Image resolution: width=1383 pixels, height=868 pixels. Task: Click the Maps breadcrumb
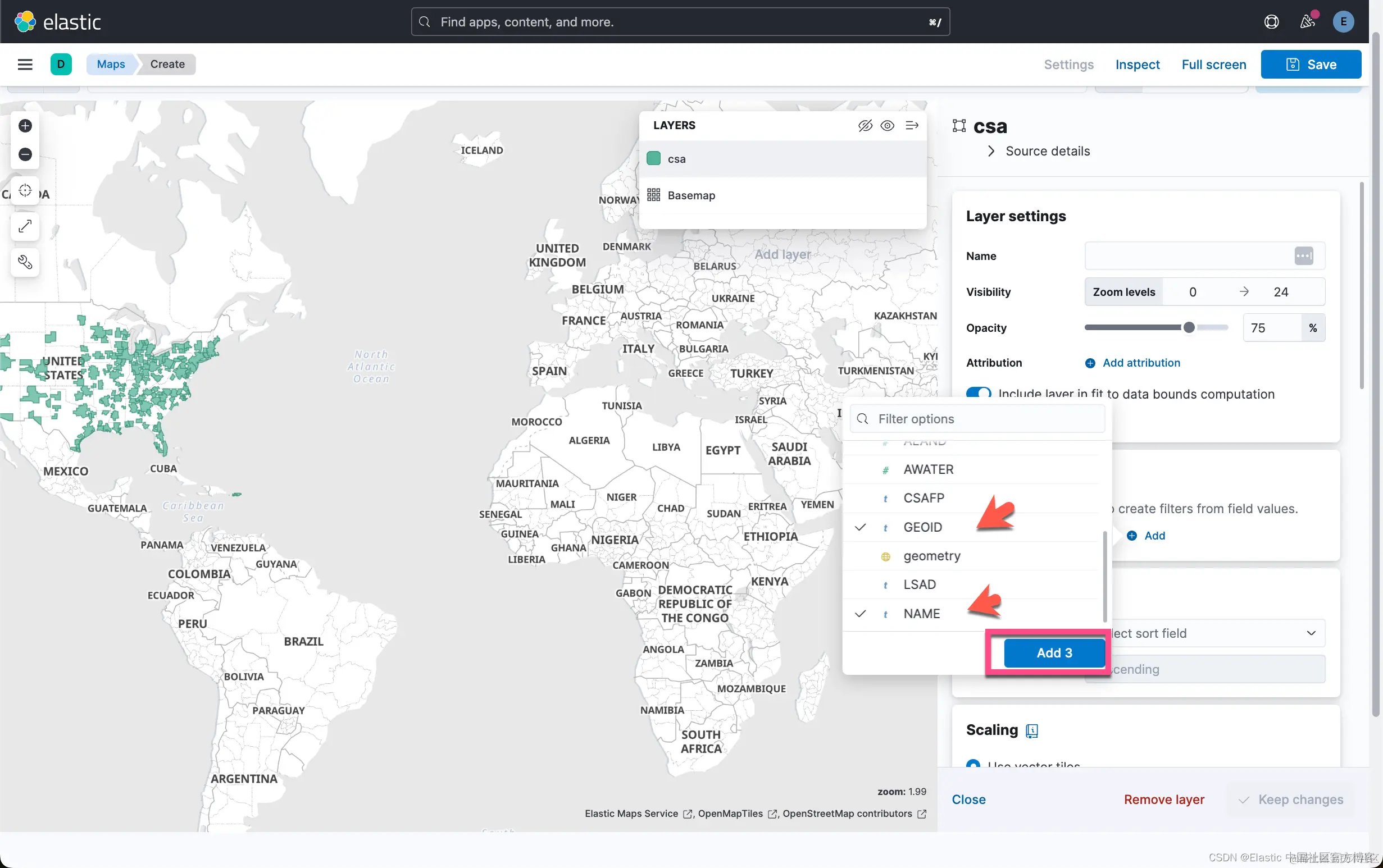point(111,65)
